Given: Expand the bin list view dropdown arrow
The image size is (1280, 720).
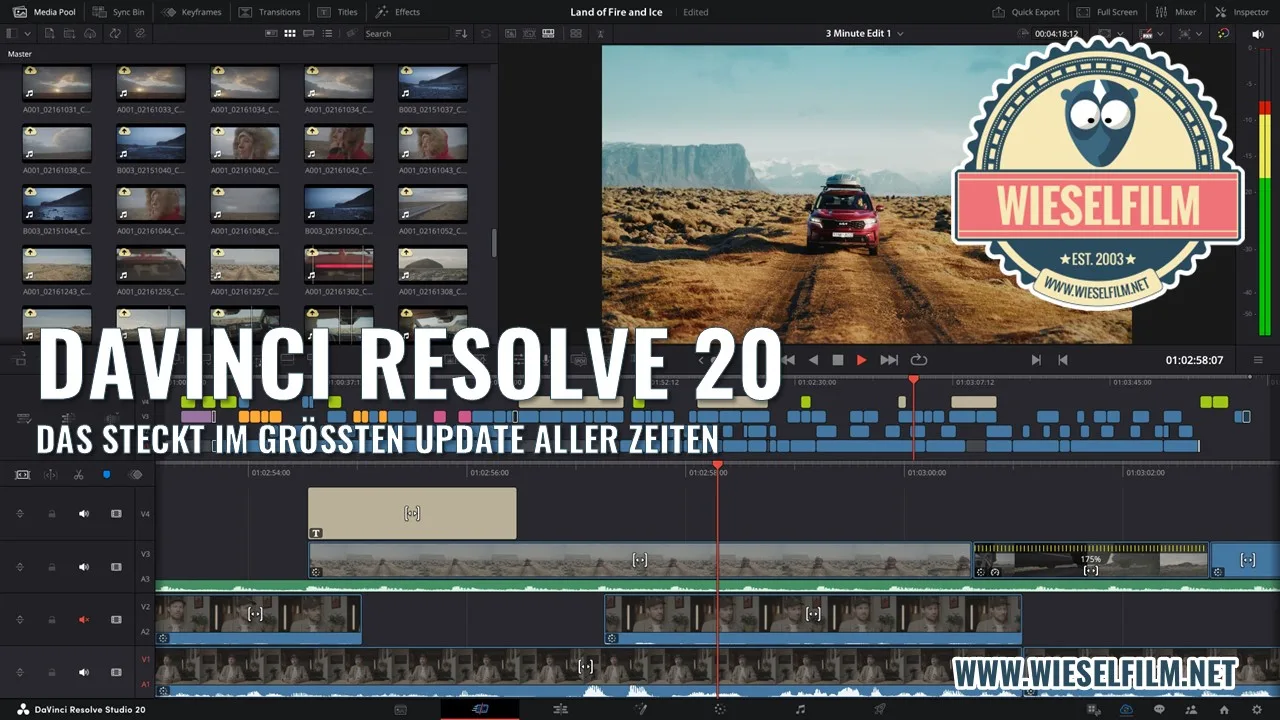Looking at the screenshot, I should [27, 33].
